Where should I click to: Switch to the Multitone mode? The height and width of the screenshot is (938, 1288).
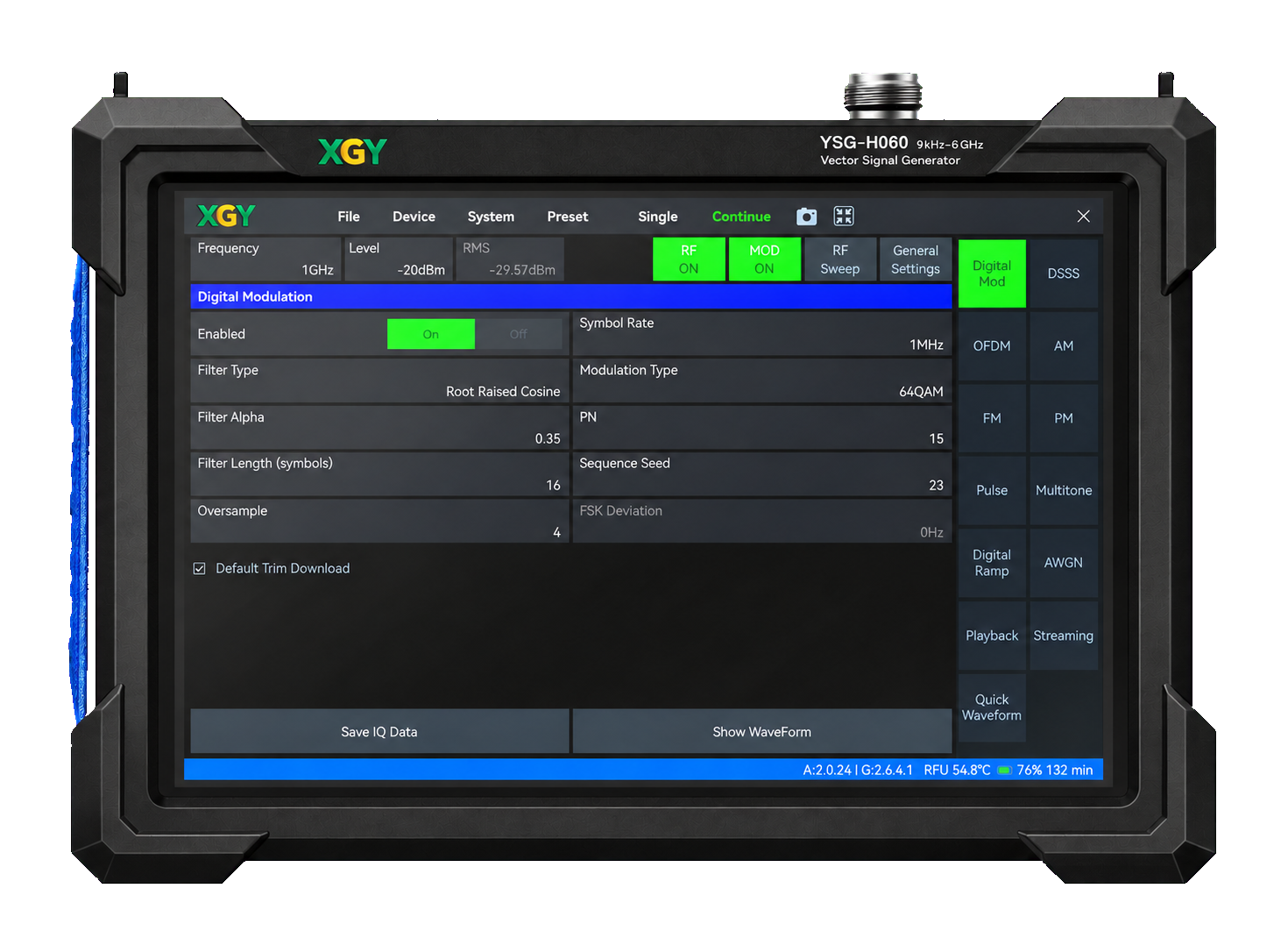(x=1064, y=491)
